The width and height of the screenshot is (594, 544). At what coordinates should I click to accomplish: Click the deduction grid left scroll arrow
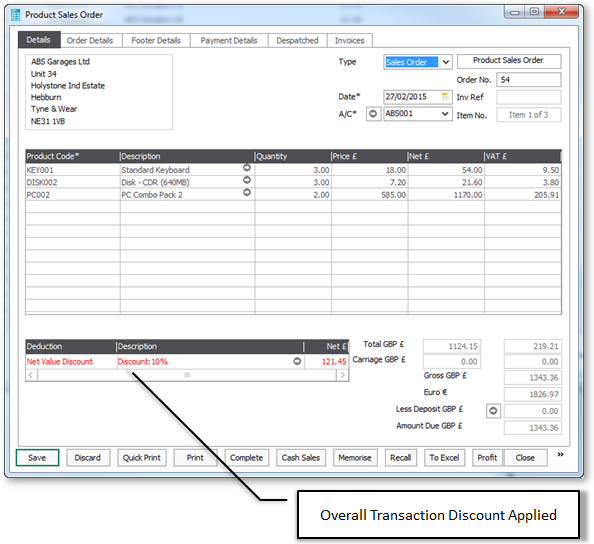[x=31, y=375]
